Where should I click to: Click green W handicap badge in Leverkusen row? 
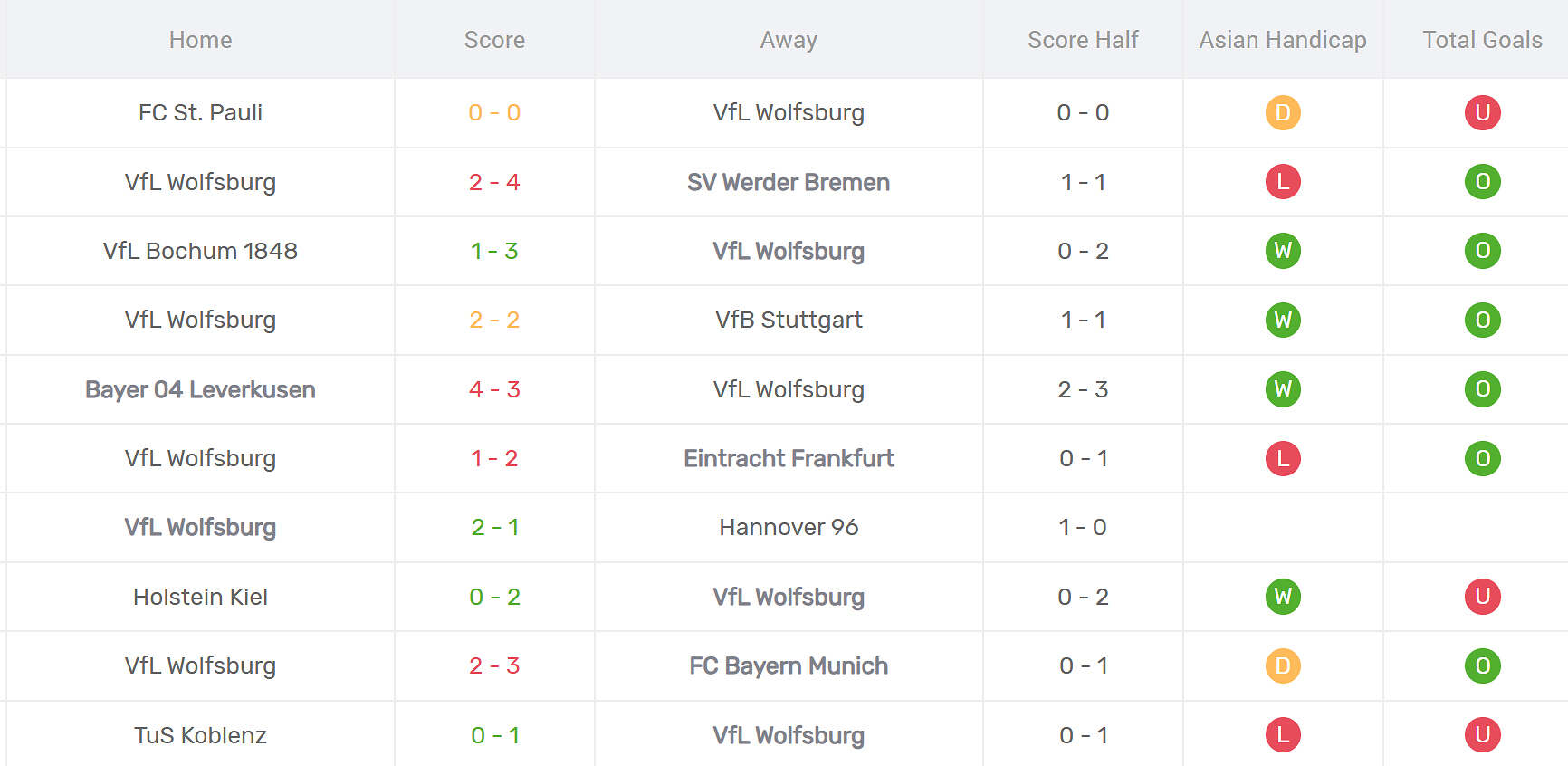tap(1283, 389)
